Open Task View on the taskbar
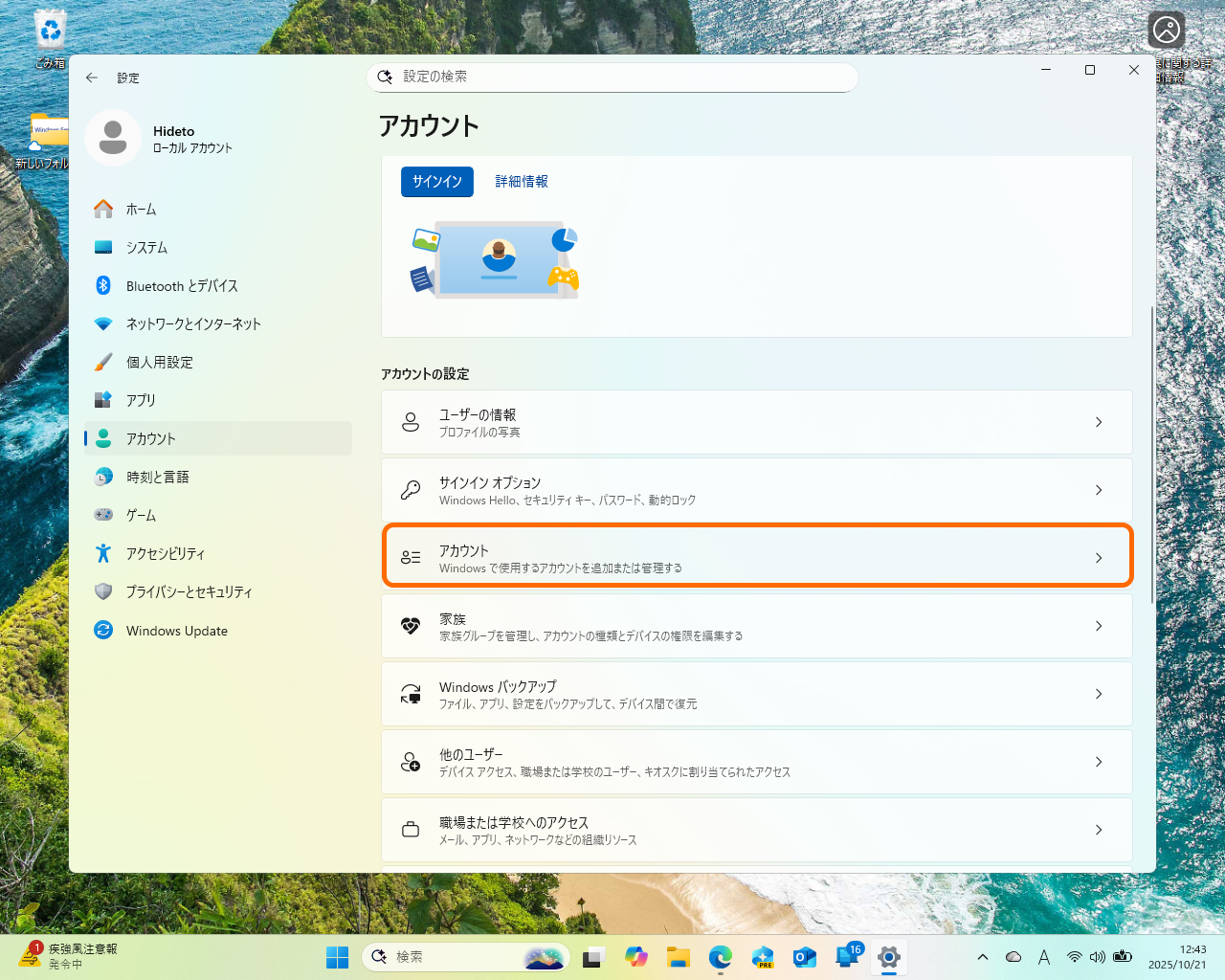The image size is (1225, 980). click(593, 957)
